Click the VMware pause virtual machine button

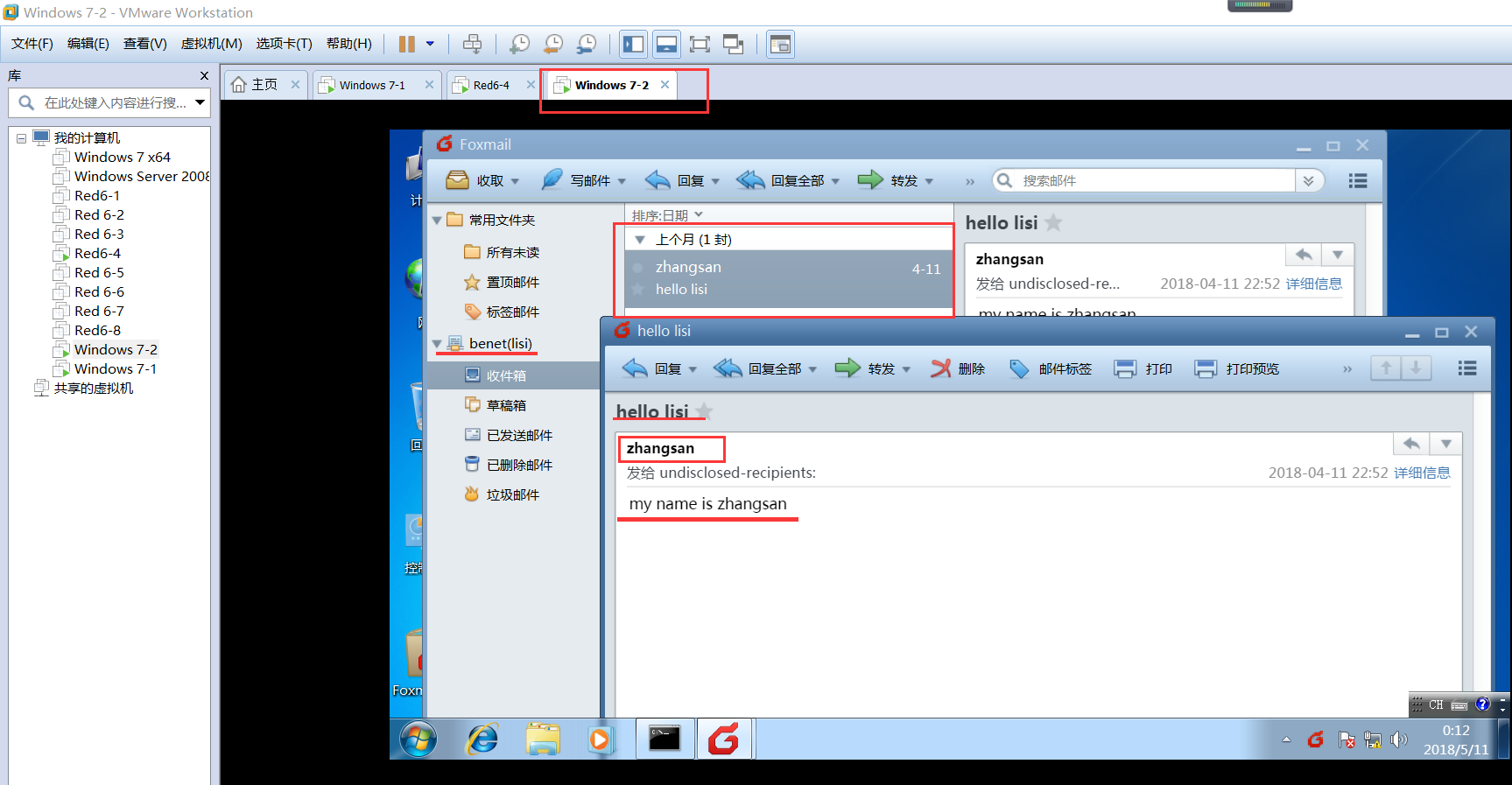[407, 44]
